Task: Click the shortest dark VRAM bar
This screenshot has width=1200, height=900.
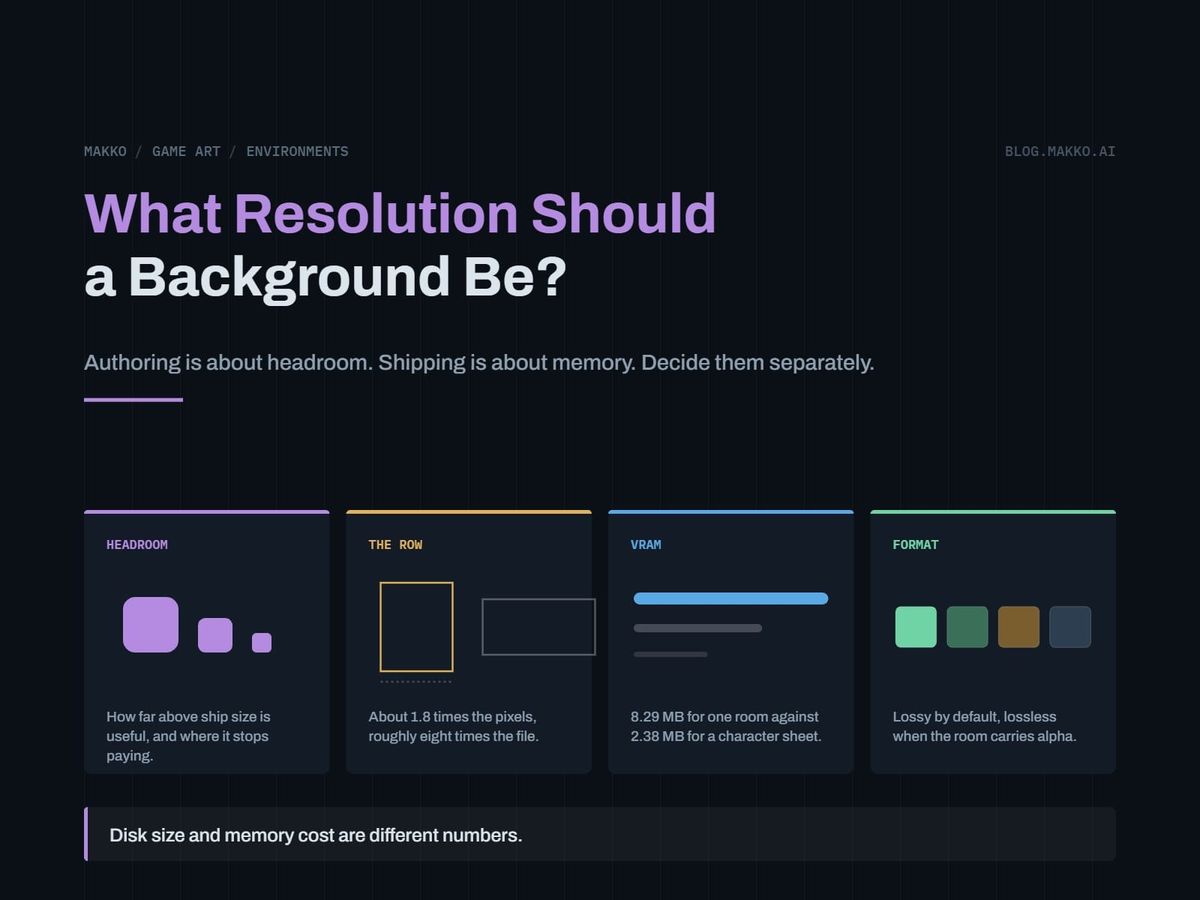Action: pos(671,654)
